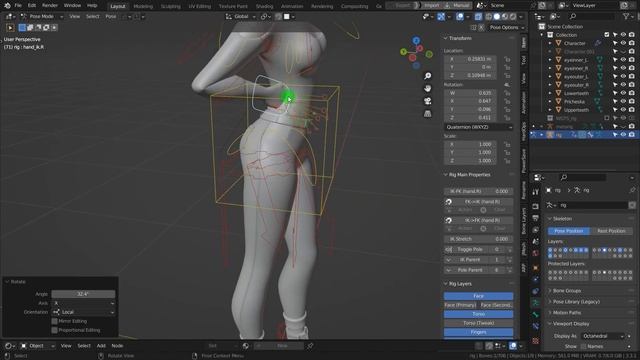Adjust the IK Stretch slider
This screenshot has width=640, height=360.
coord(478,239)
